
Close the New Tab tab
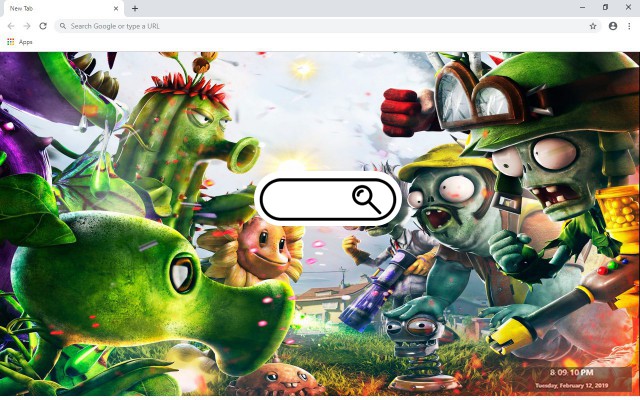click(116, 8)
